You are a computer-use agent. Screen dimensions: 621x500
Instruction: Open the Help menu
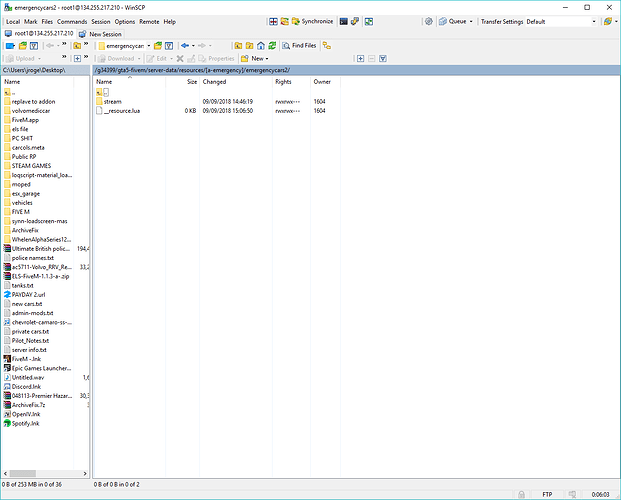(x=170, y=22)
